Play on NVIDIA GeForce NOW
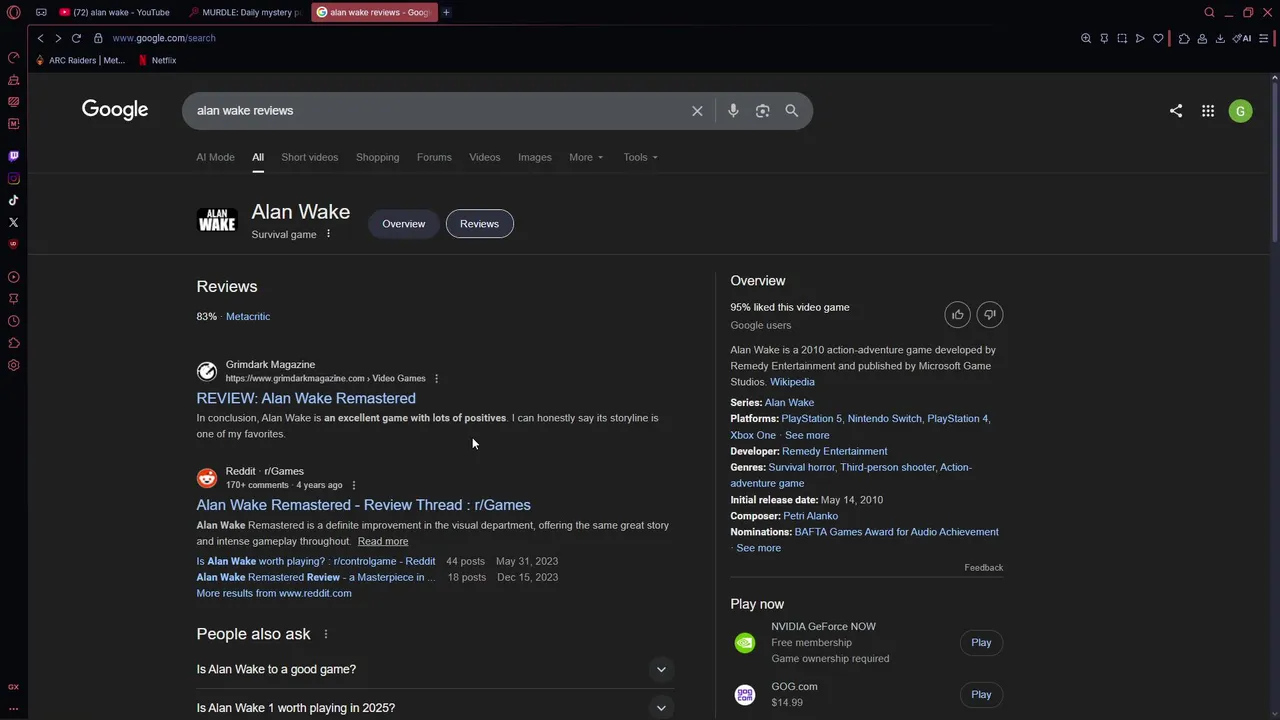Screen dimensions: 1280x720 981,643
